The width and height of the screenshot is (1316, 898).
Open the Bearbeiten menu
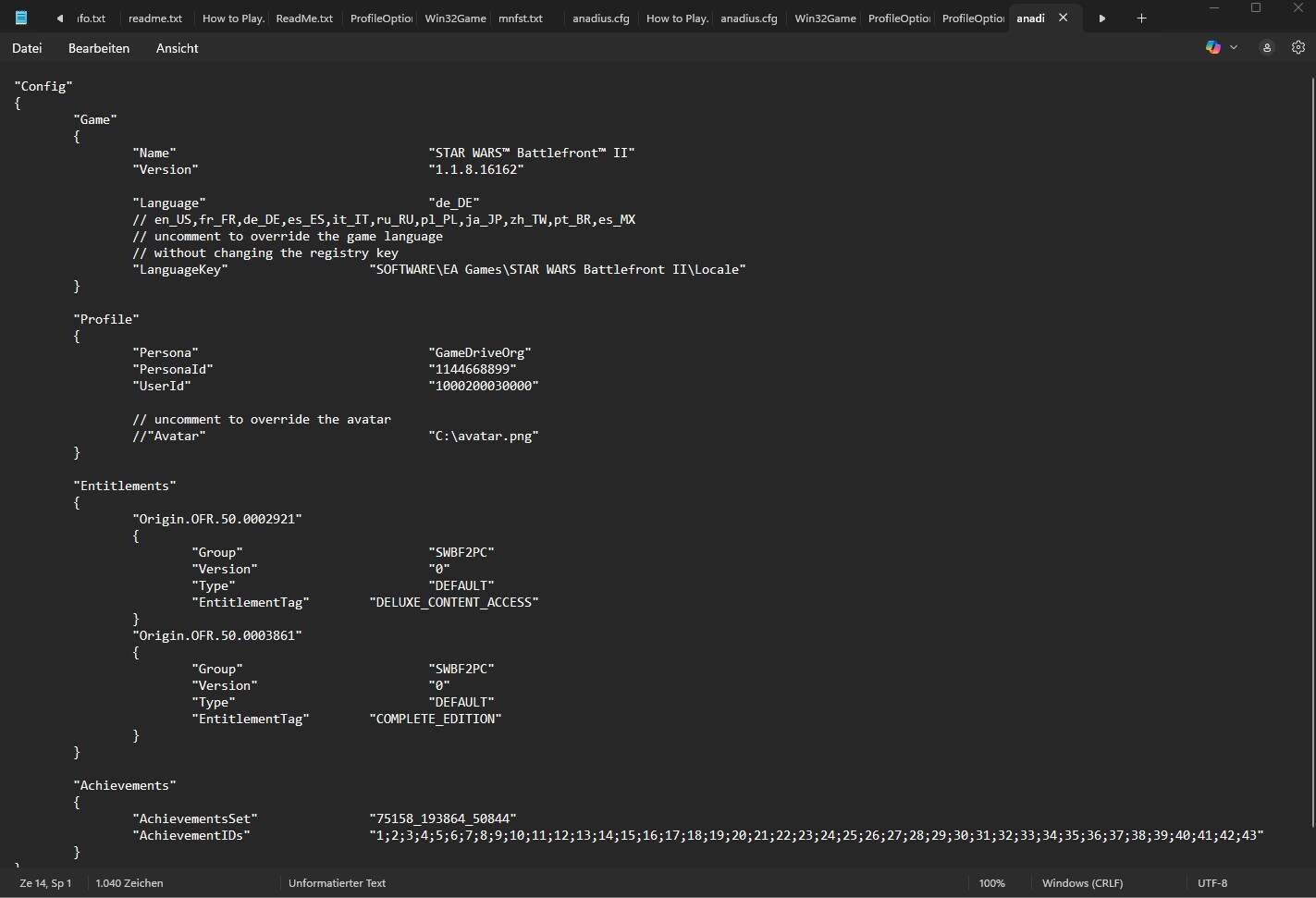click(x=99, y=48)
